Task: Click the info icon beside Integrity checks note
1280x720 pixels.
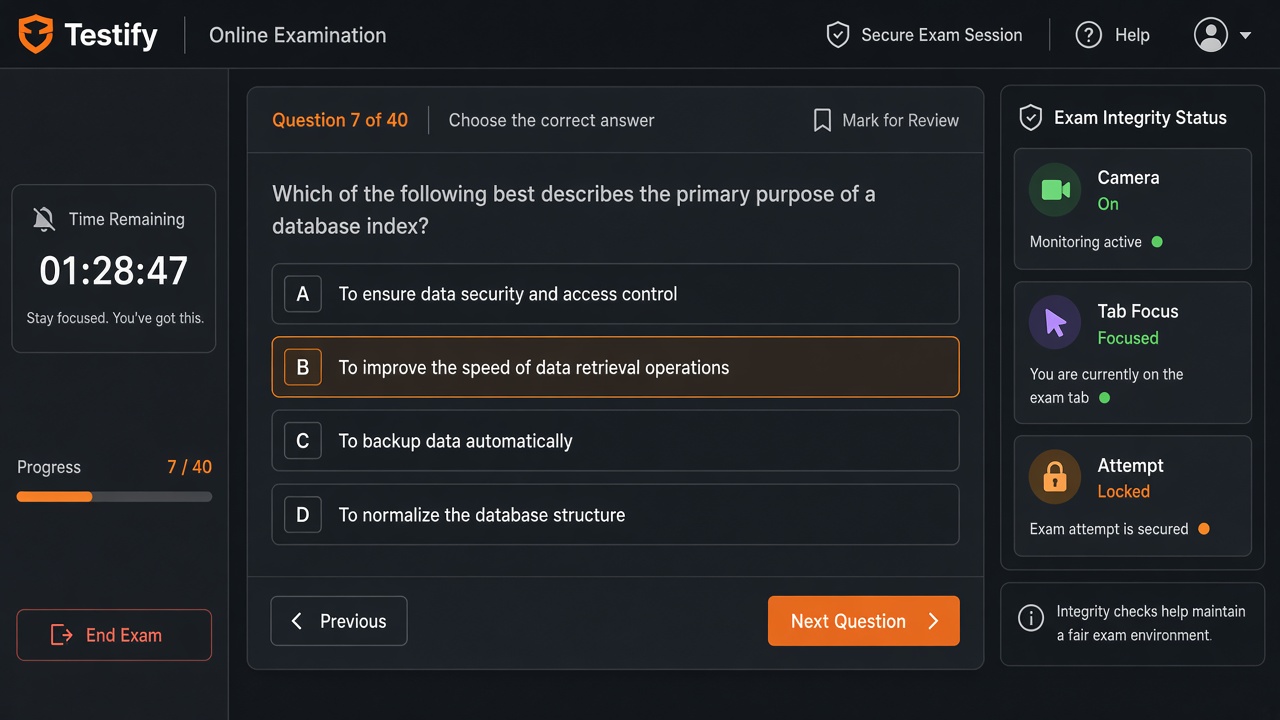Action: click(x=1030, y=619)
